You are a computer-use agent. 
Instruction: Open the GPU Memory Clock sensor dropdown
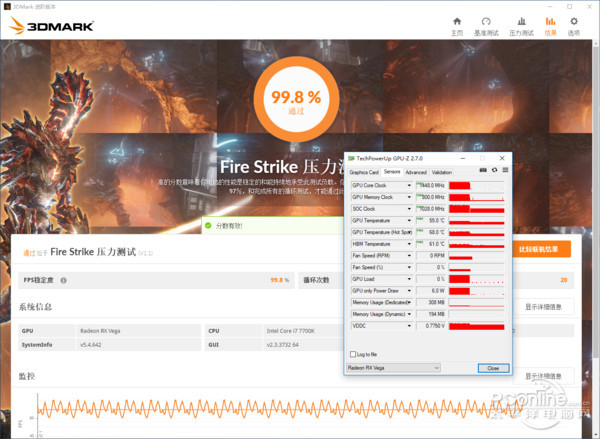coord(409,197)
